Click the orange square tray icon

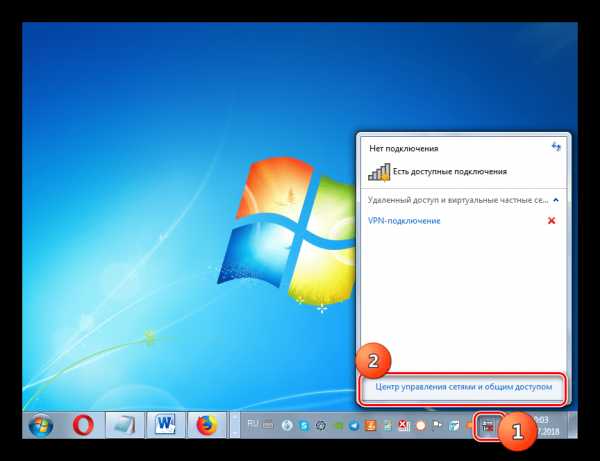(x=370, y=425)
